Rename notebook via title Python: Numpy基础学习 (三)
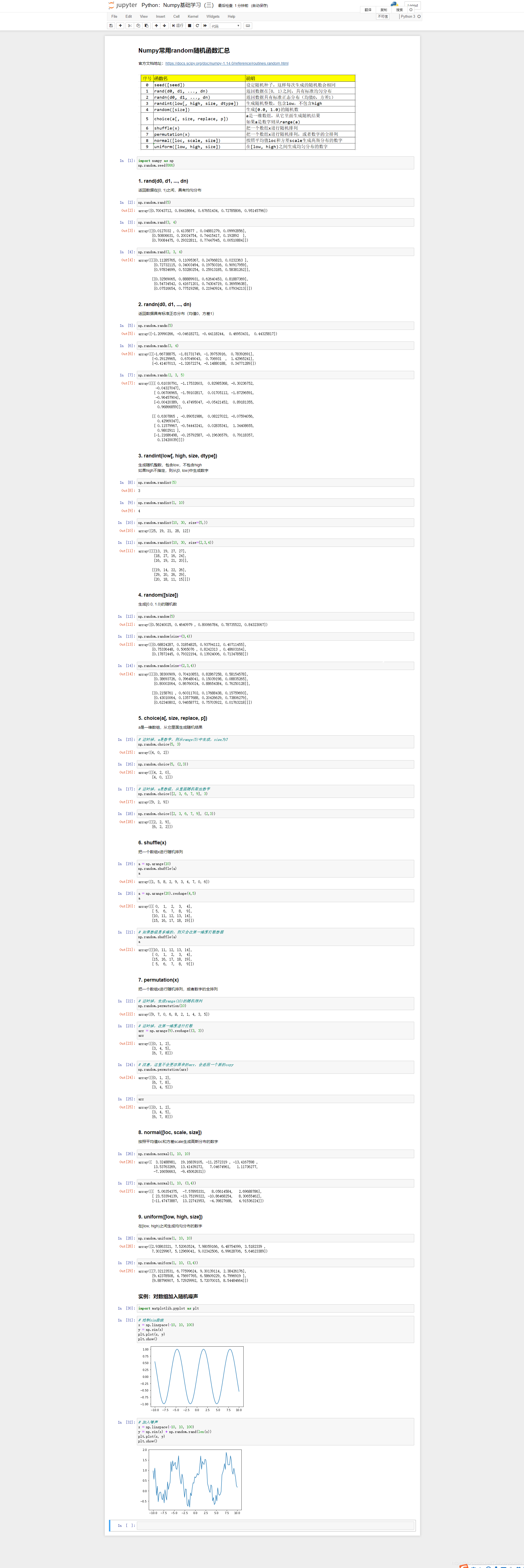This screenshot has width=524, height=1568. 178,6
